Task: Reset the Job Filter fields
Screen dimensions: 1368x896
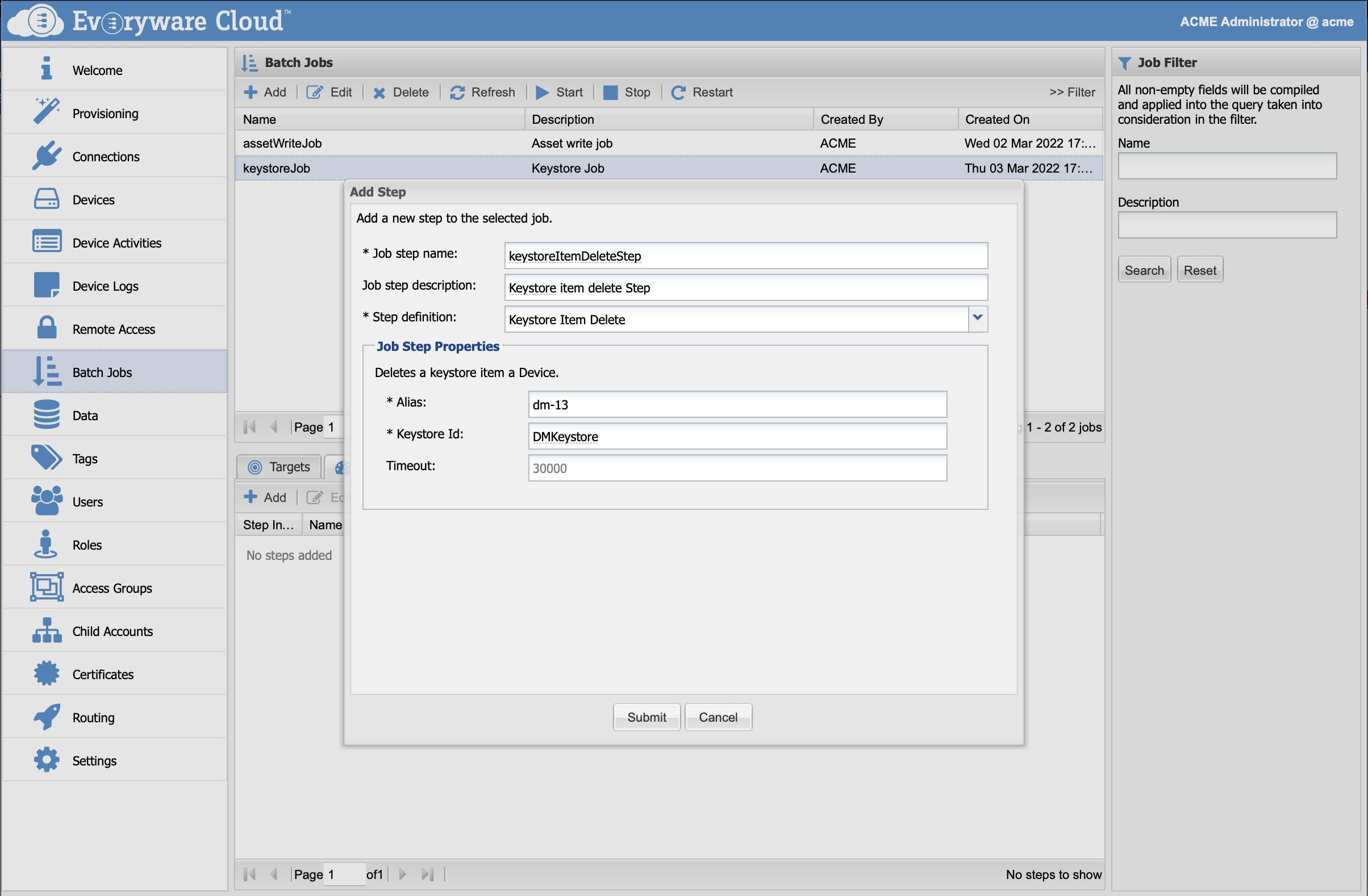Action: [x=1200, y=270]
